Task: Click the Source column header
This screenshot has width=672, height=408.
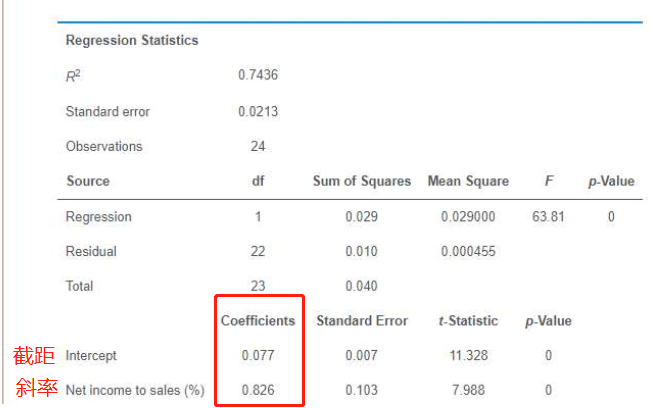Action: point(88,181)
